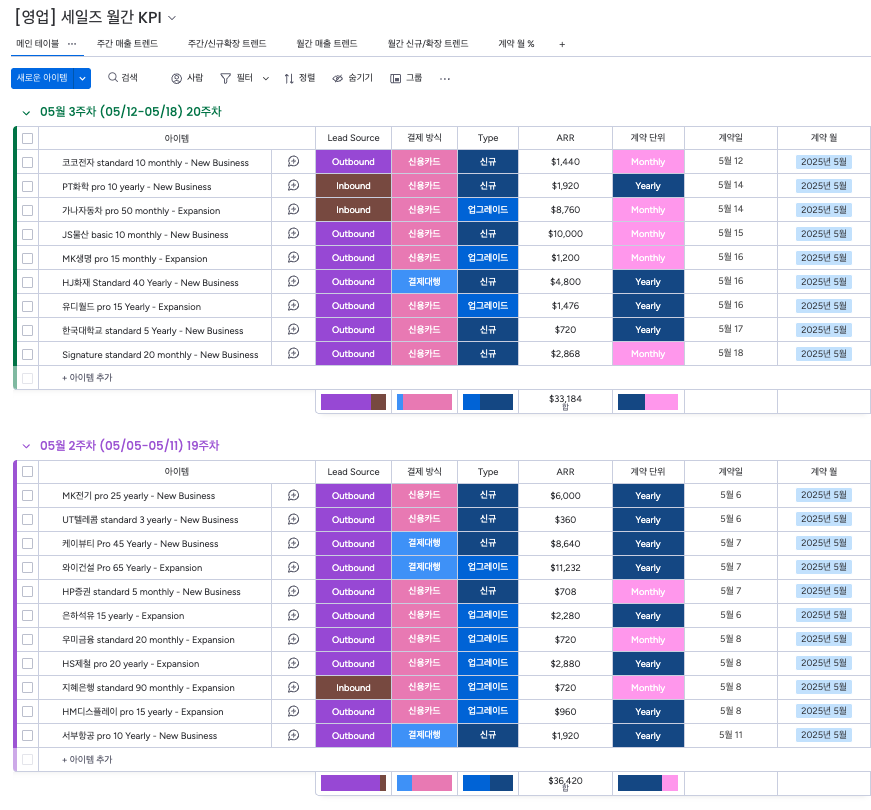Select all items in 05월 3주차 group
Viewport: 871px width, 810px height.
coord(28,138)
